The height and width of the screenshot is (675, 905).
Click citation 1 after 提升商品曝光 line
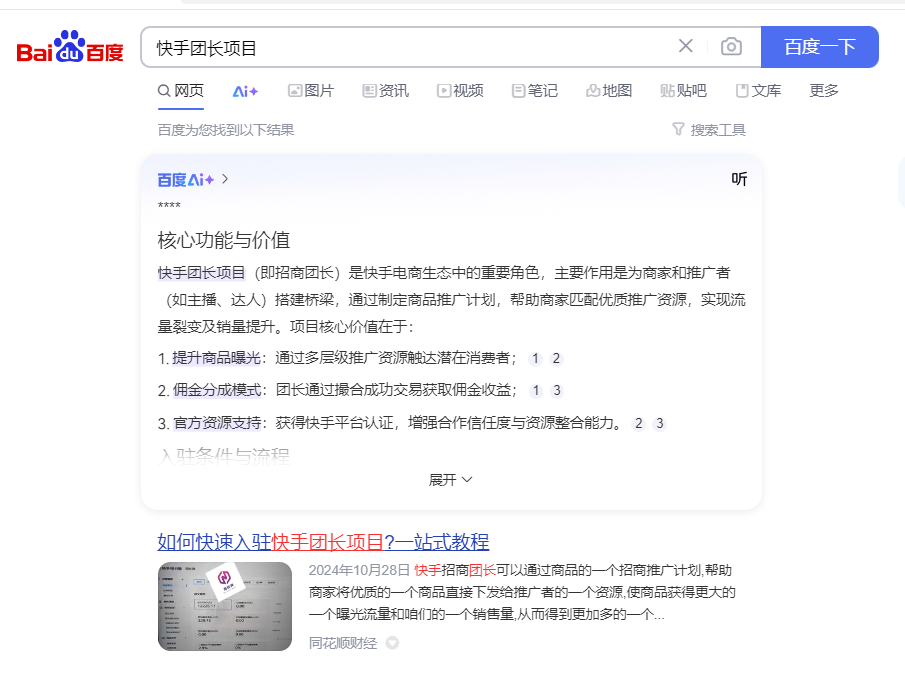click(536, 359)
